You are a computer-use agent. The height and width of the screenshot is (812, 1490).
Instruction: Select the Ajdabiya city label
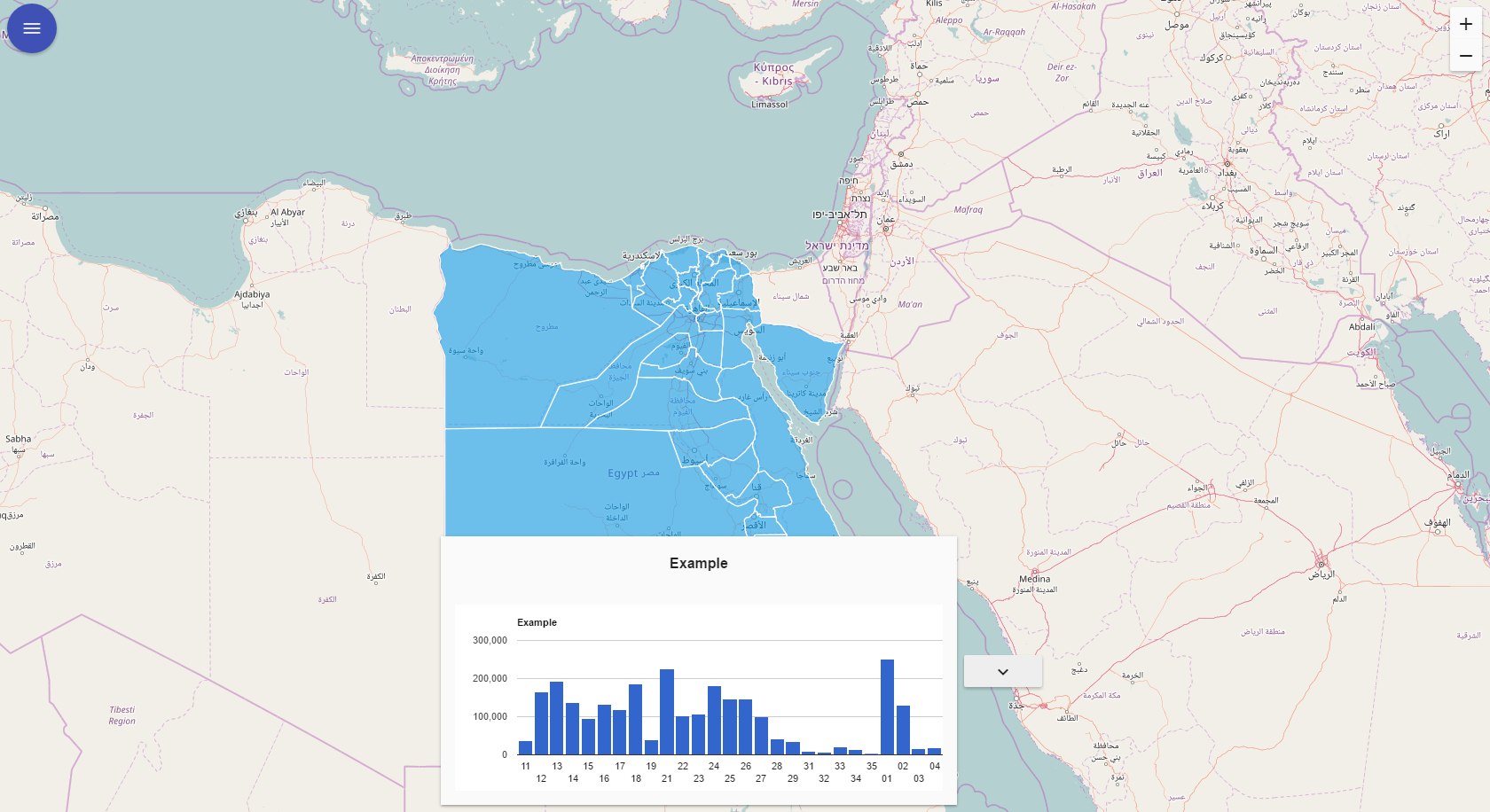[x=252, y=294]
